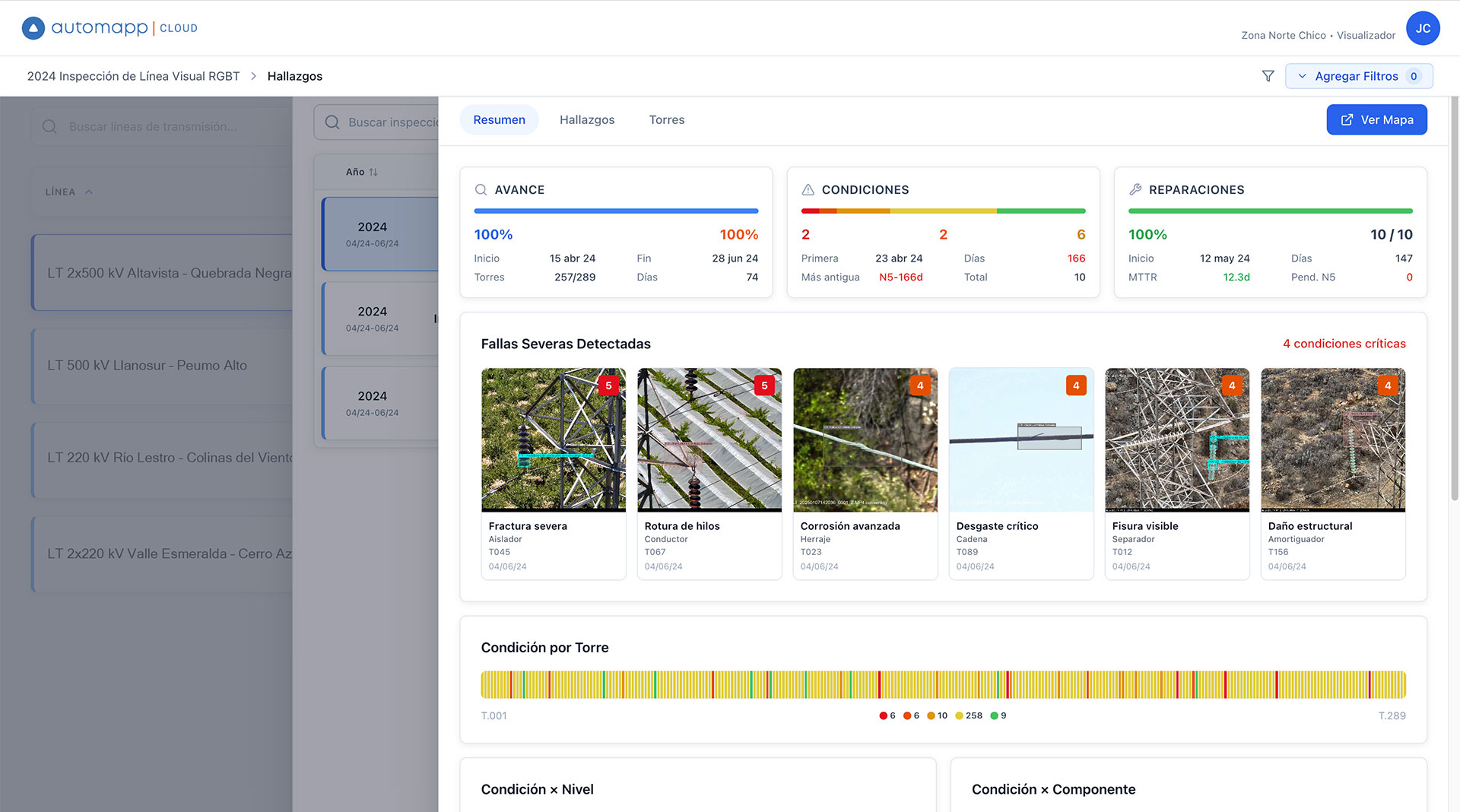This screenshot has height=812, width=1460.
Task: Click the sort icon next to the Año header
Action: pyautogui.click(x=374, y=172)
